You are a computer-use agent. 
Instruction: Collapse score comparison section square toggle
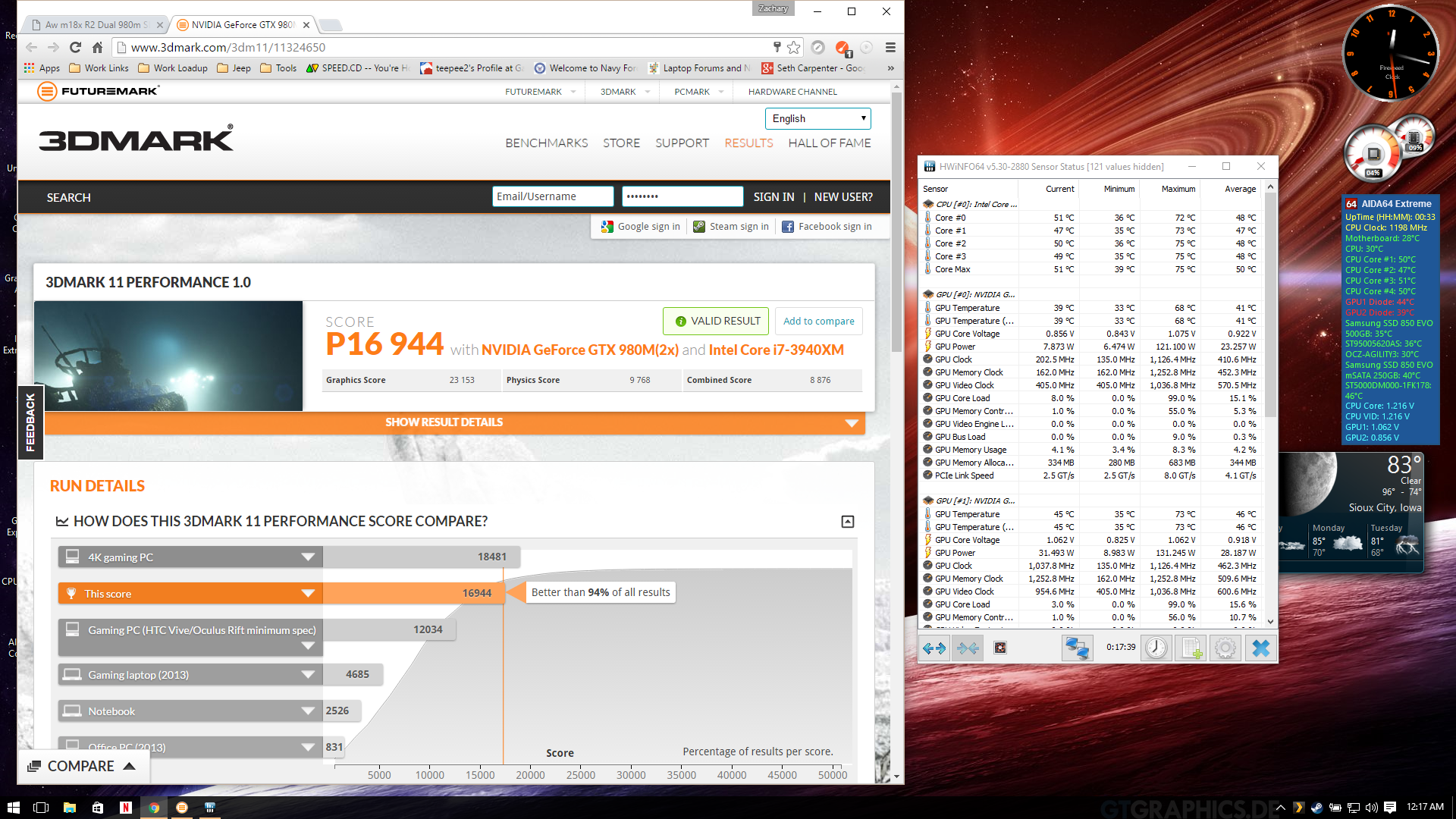(848, 522)
